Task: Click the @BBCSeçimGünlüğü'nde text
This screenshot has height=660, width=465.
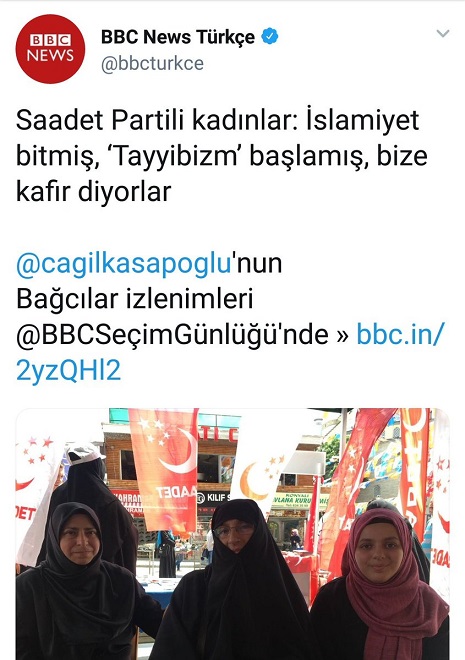Action: pyautogui.click(x=172, y=335)
